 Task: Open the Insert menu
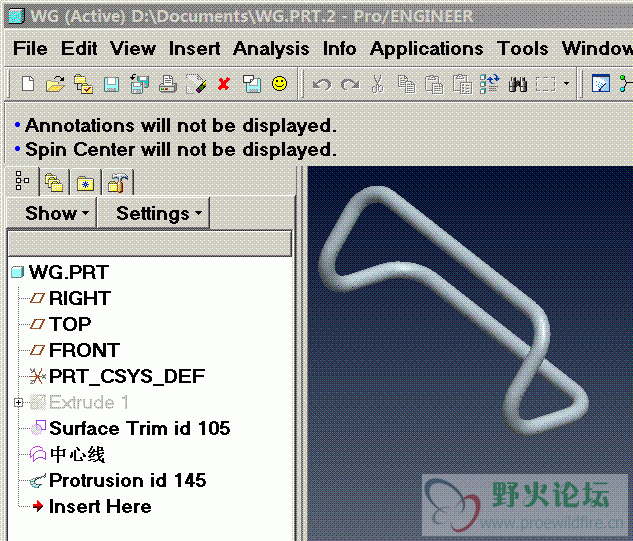coord(194,49)
